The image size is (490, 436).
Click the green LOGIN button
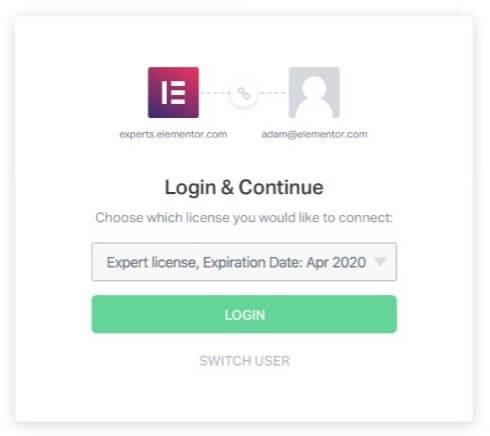pyautogui.click(x=244, y=314)
